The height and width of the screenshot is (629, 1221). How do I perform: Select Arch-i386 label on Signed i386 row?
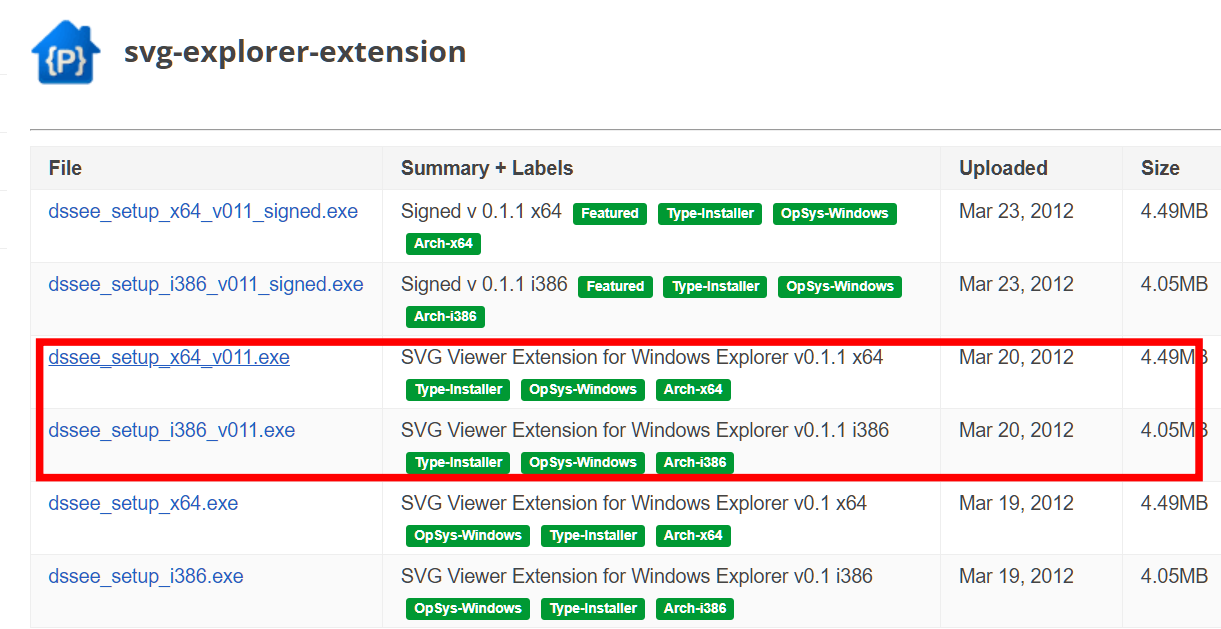[446, 317]
